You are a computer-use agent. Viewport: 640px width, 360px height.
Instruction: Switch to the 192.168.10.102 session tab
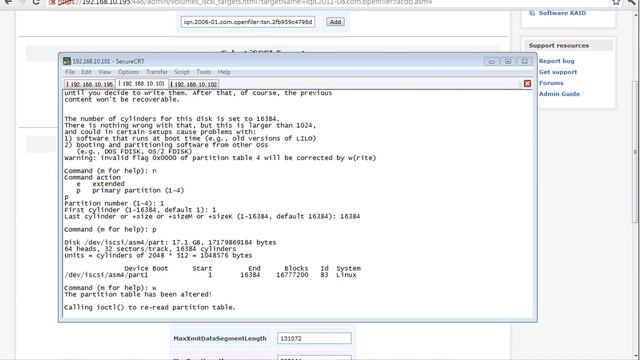tap(194, 84)
